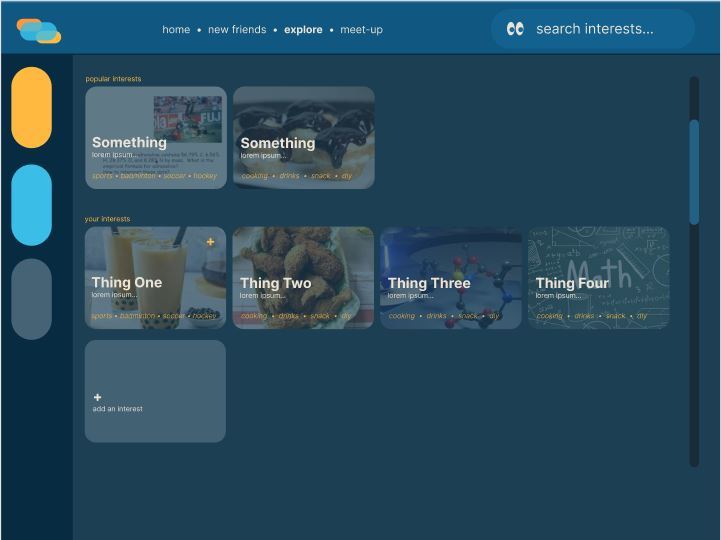
Task: Click the white plus above add an interest
Action: [97, 397]
